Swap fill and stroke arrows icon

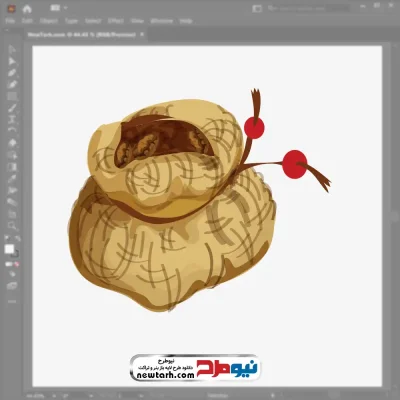(x=18, y=238)
